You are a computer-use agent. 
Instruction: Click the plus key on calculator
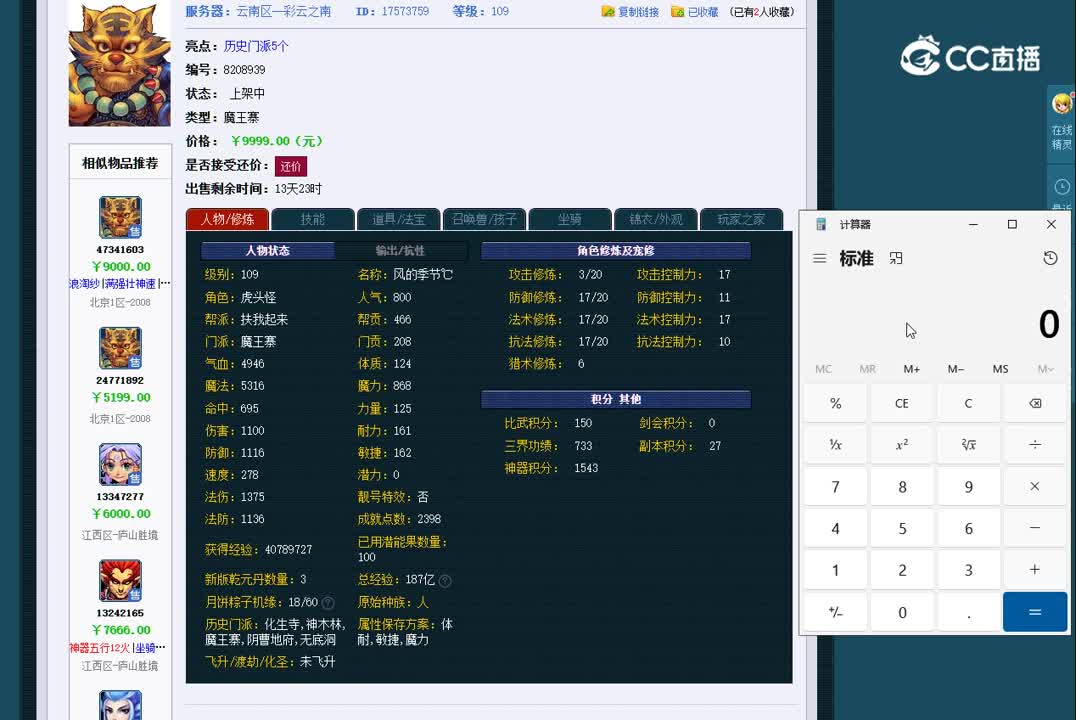click(1035, 570)
